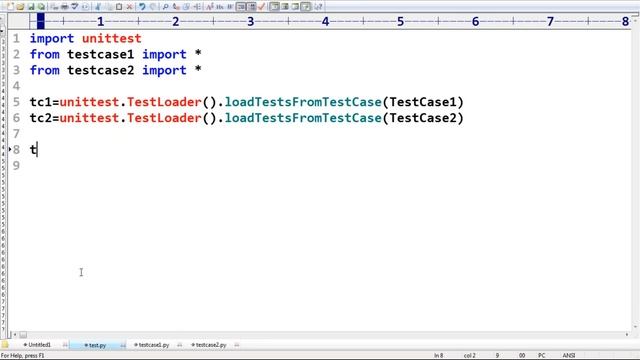
Task: Click the Print icon in toolbar
Action: click(x=64, y=7)
